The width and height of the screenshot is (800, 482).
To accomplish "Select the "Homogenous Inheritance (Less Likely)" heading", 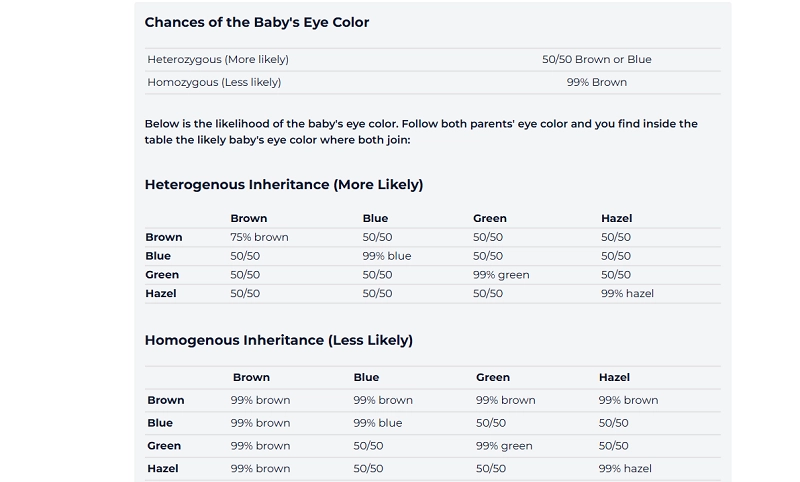I will point(279,340).
